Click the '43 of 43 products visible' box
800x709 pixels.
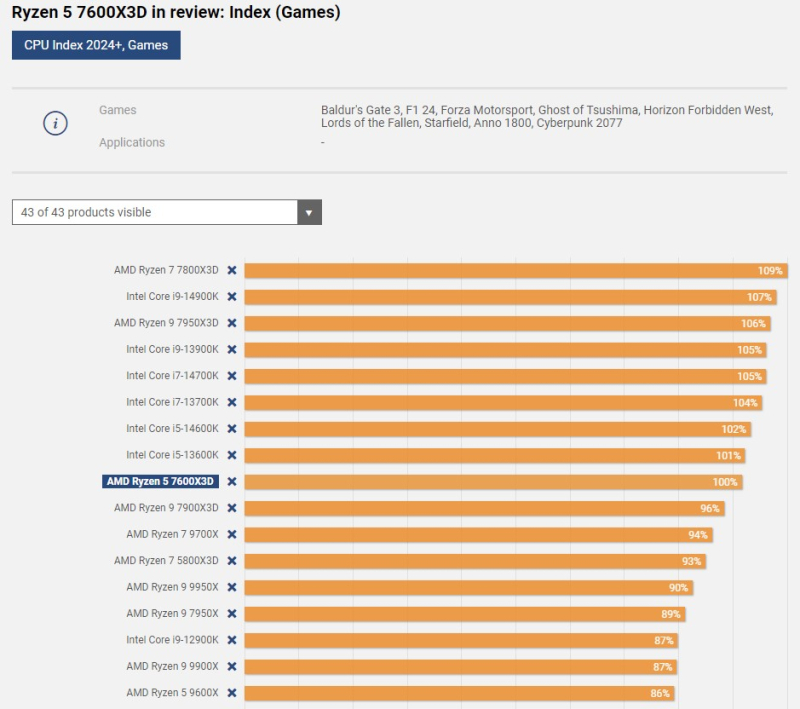pos(155,212)
